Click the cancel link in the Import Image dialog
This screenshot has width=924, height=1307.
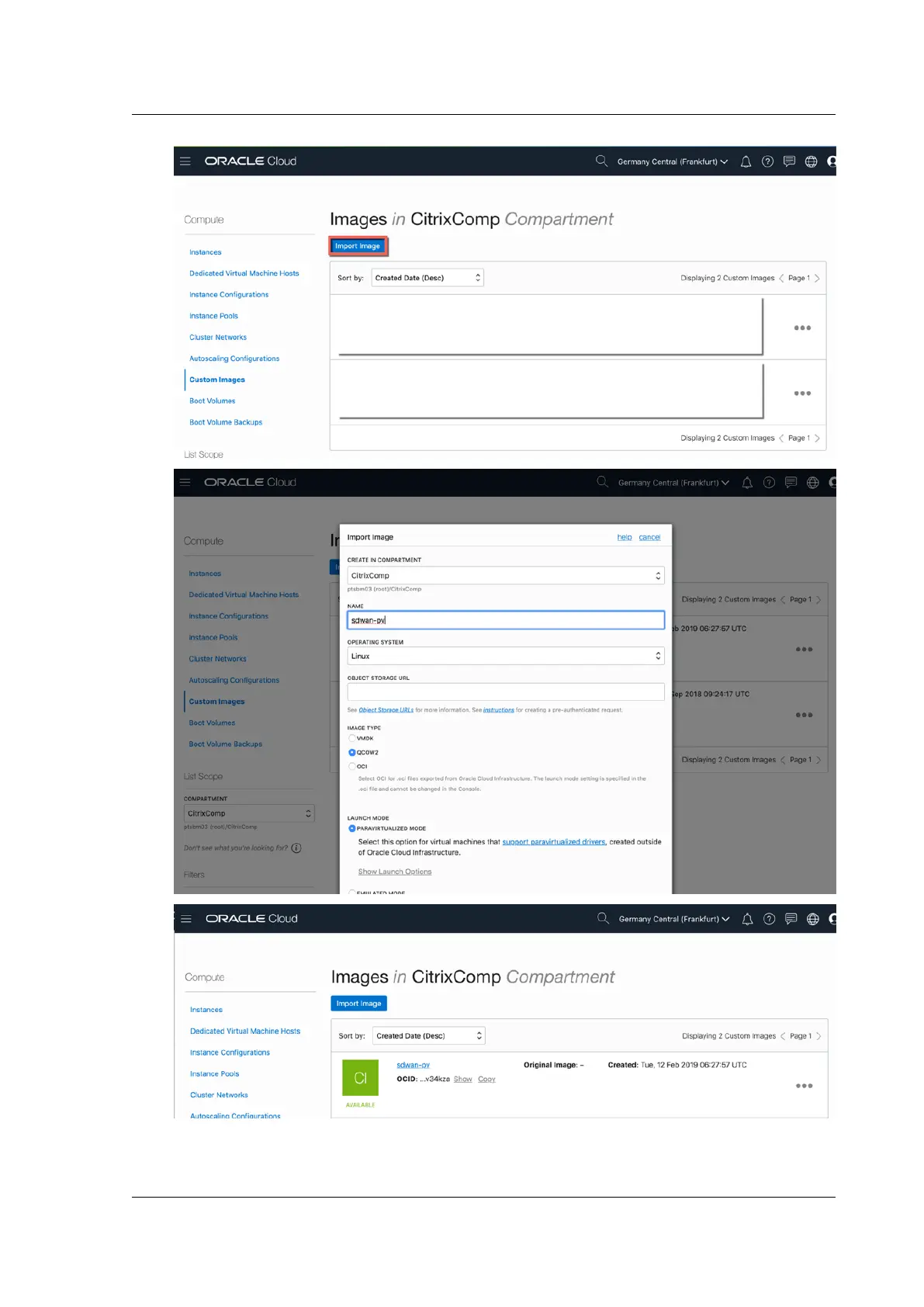click(650, 537)
